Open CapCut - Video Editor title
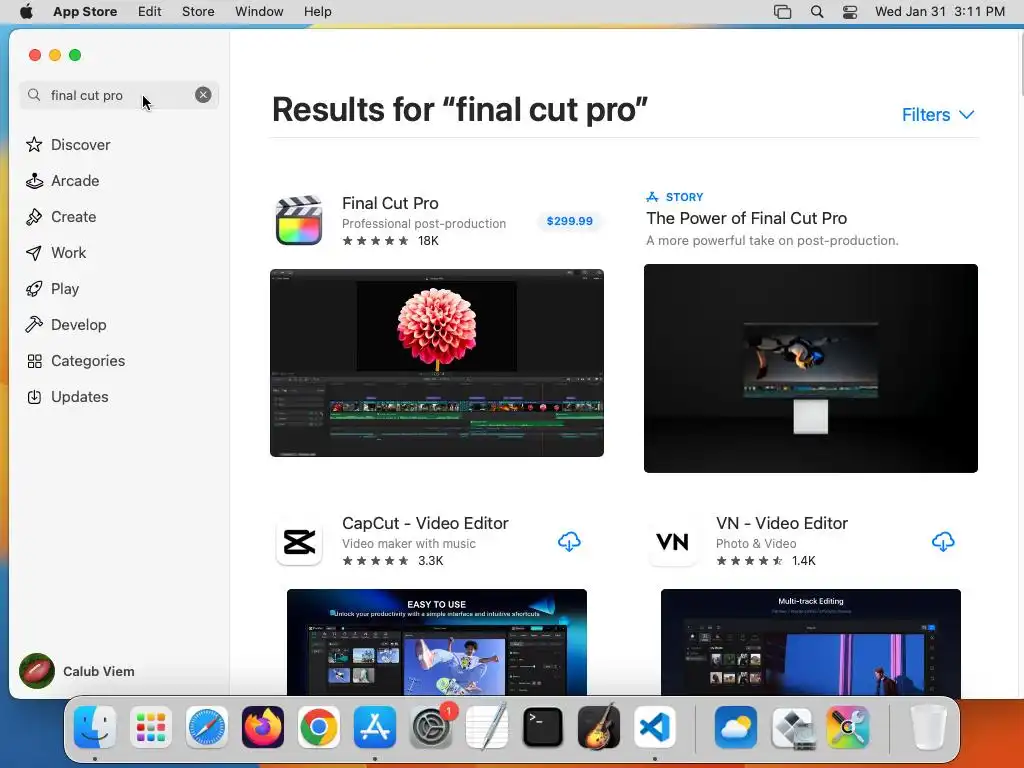Image resolution: width=1024 pixels, height=768 pixels. (425, 523)
